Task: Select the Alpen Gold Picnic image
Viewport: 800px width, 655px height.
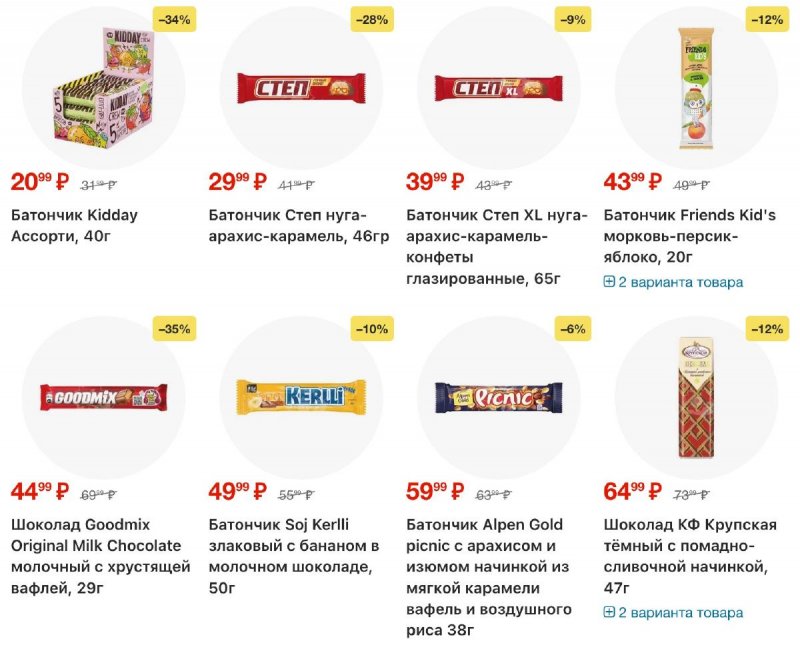Action: pos(497,397)
